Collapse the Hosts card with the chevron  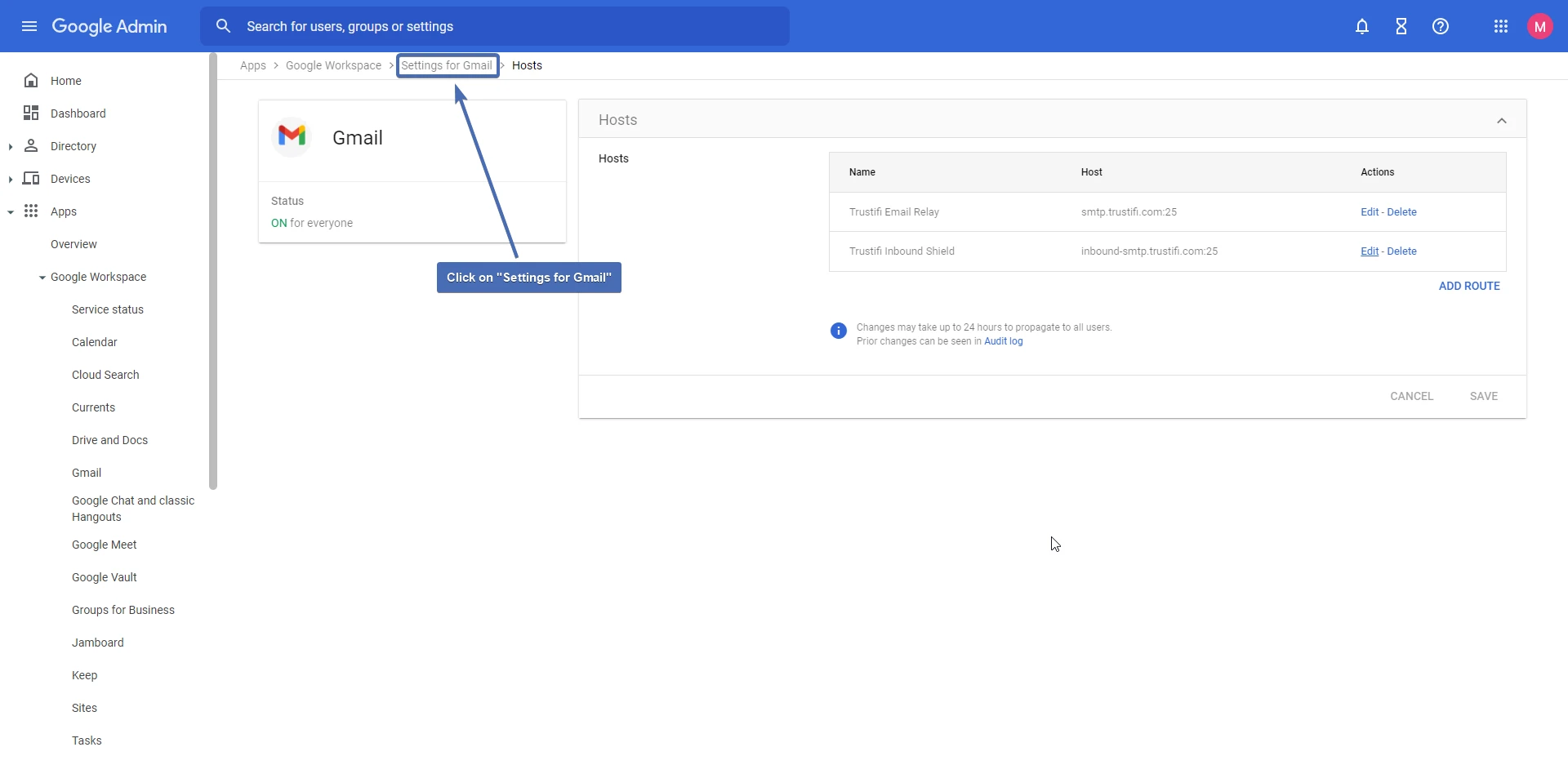(x=1502, y=120)
